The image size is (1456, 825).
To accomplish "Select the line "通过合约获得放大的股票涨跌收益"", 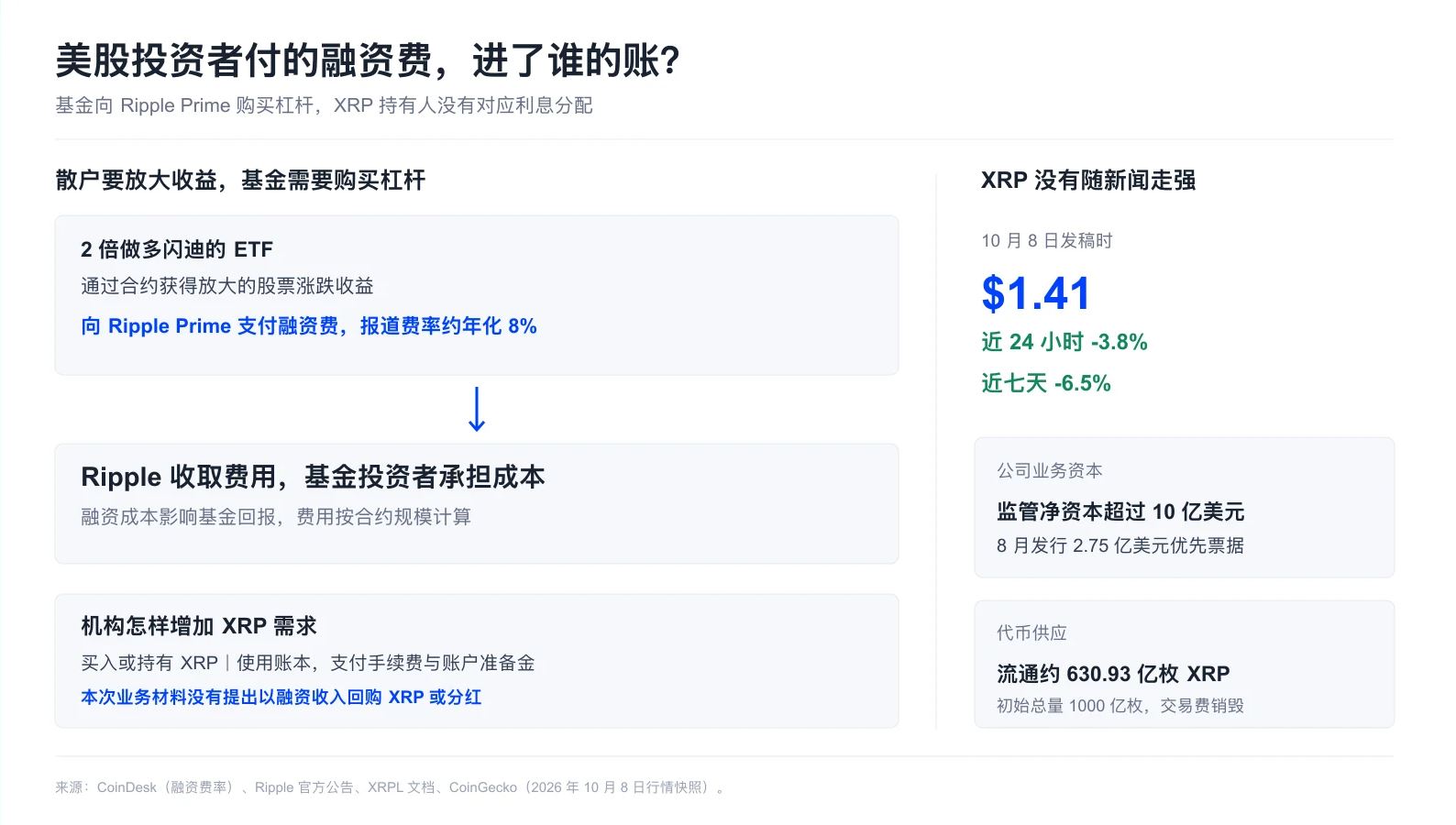I will [227, 286].
